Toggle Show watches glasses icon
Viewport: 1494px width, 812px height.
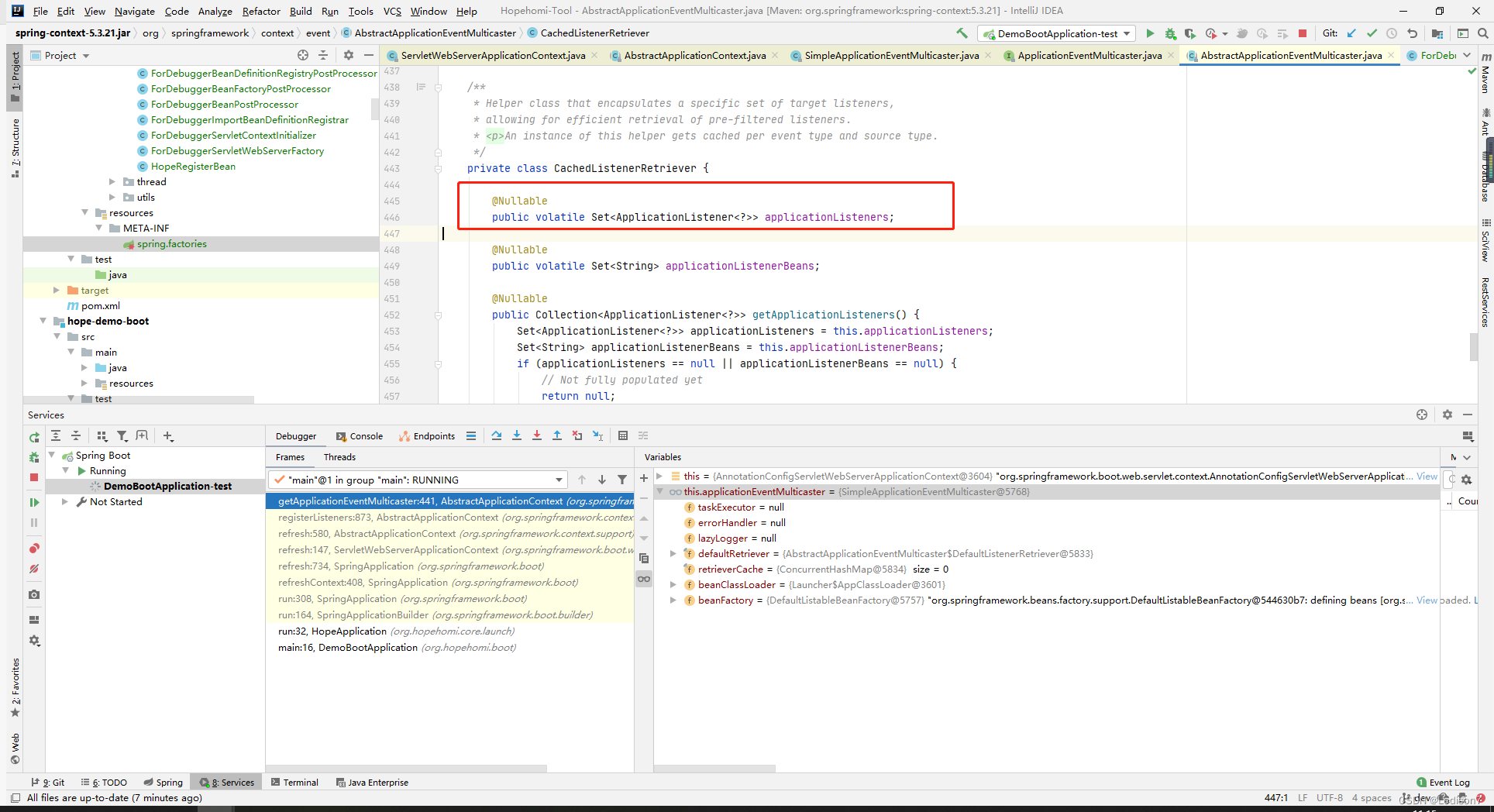[643, 579]
